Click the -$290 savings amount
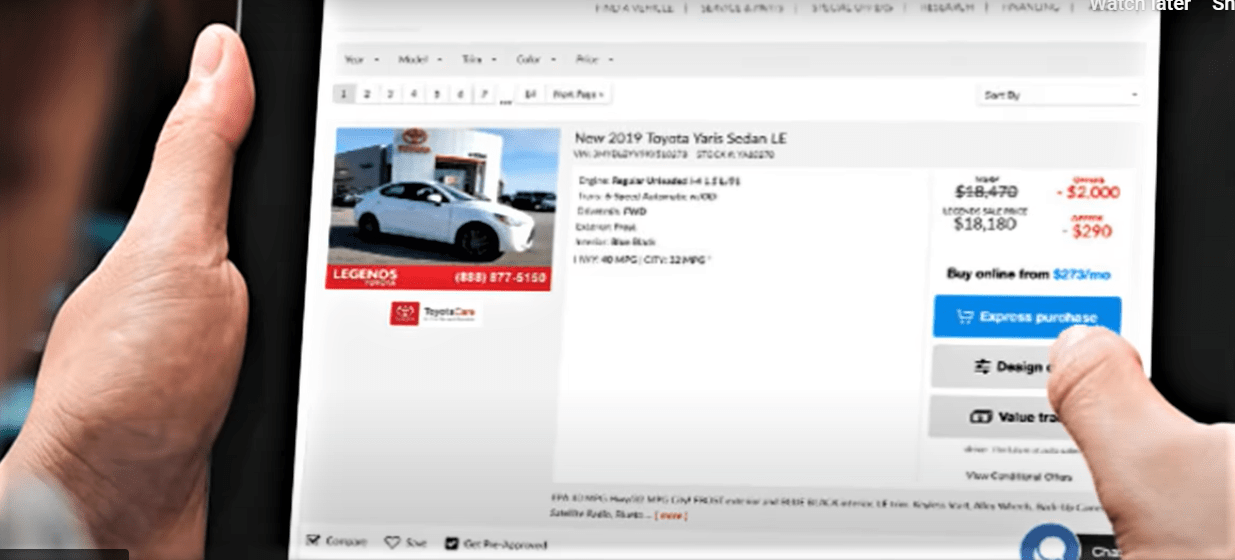Image resolution: width=1235 pixels, height=560 pixels. coord(1085,232)
